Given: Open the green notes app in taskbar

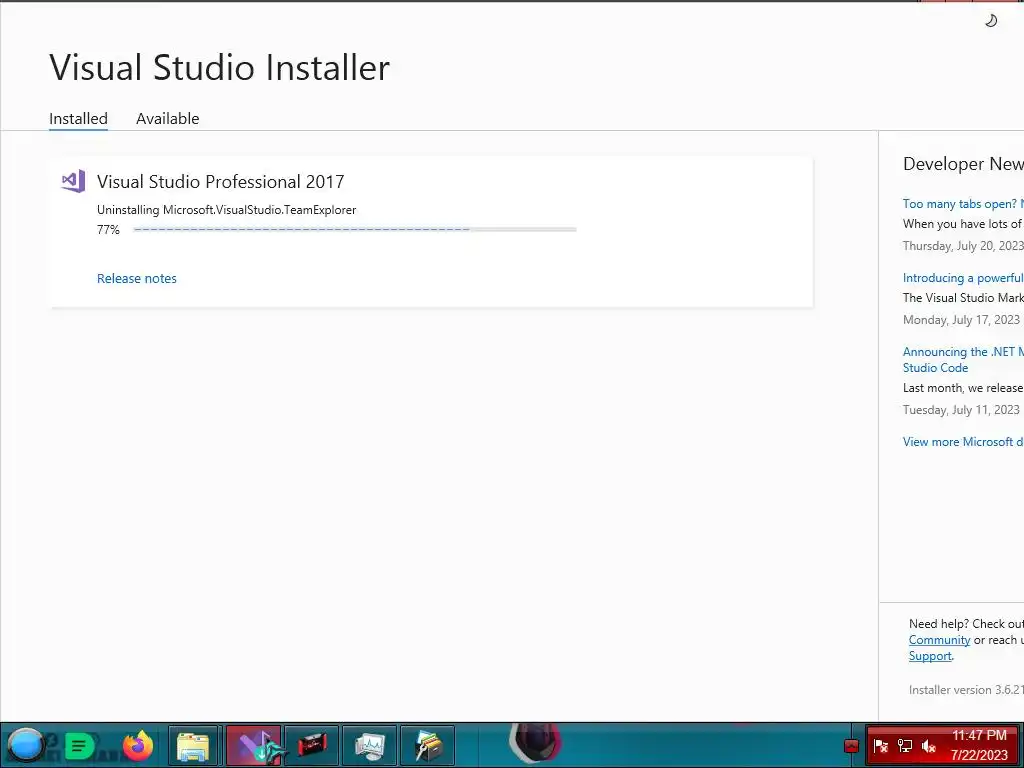Looking at the screenshot, I should click(x=80, y=746).
